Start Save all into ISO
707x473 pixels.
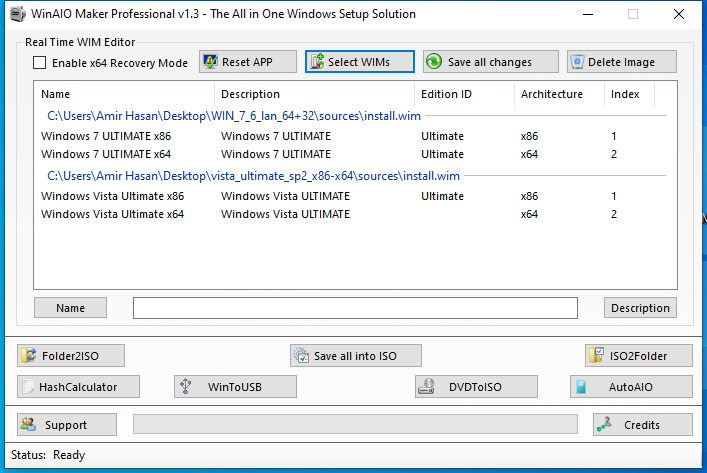pyautogui.click(x=356, y=355)
